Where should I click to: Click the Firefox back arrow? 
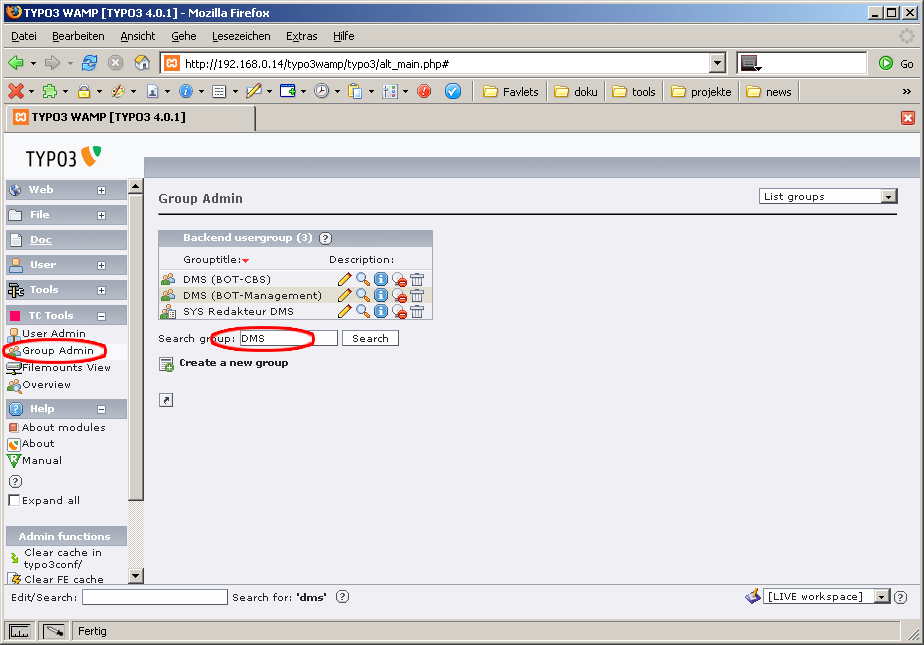(16, 62)
